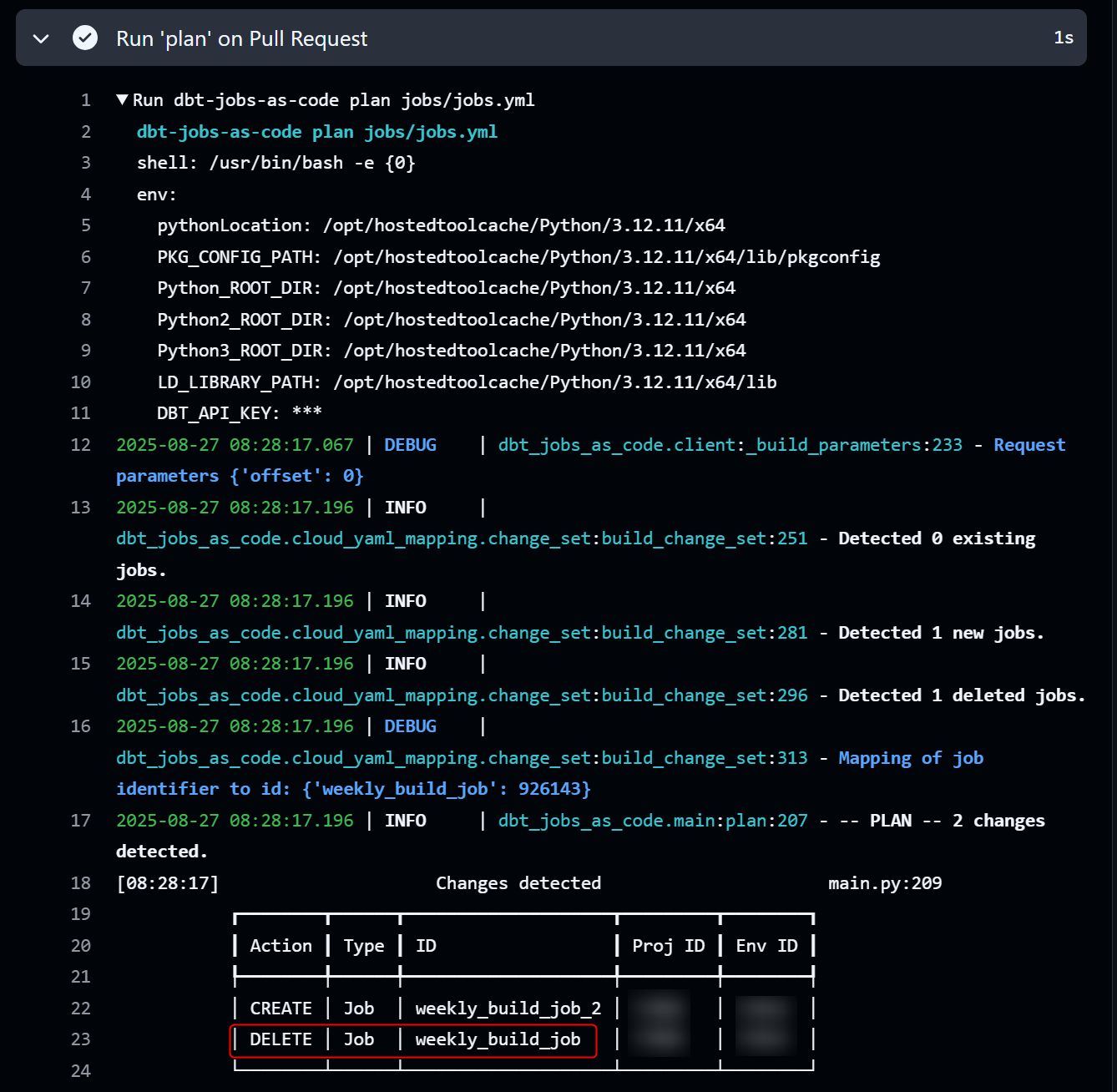
Task: Click the command 'dbt-jobs-as-code plan jobs/jobs.yml' in cyan
Action: [317, 132]
